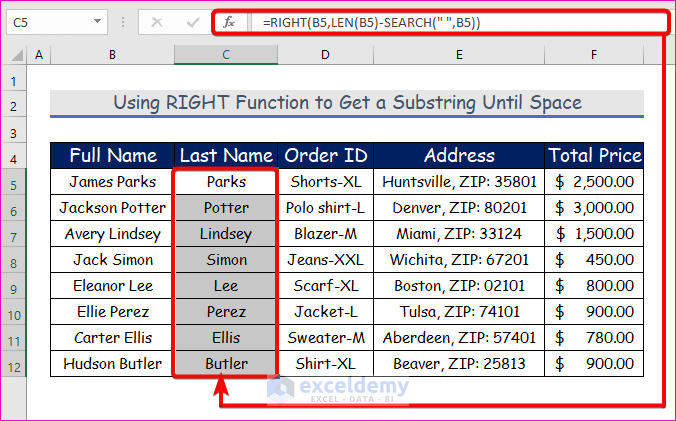Select the 'Butler' last name cell
The height and width of the screenshot is (421, 676).
(226, 364)
